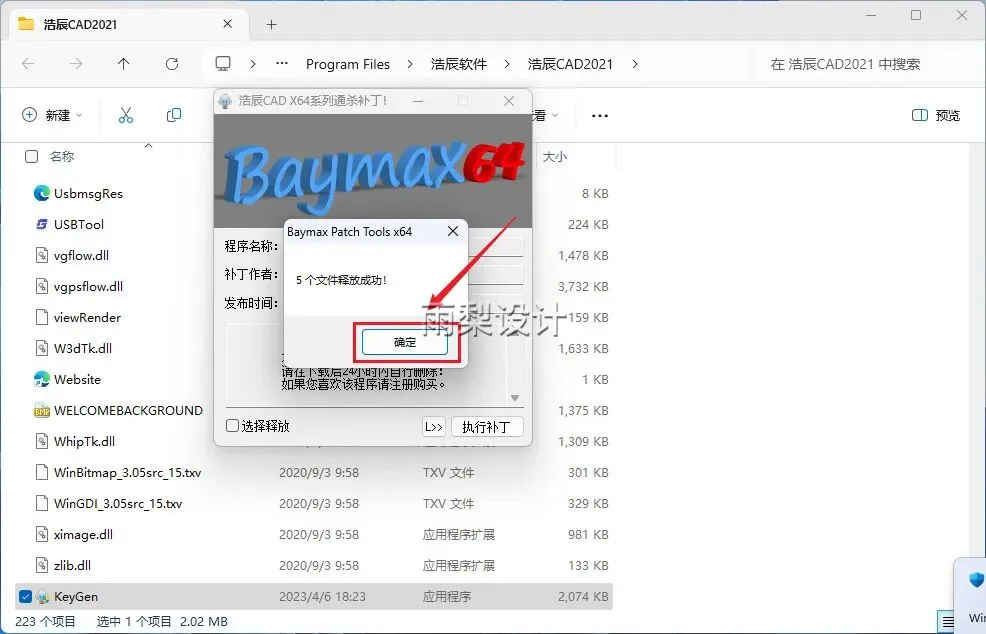The image size is (986, 634).
Task: Toggle the 选择释放 checkbox
Action: (232, 426)
